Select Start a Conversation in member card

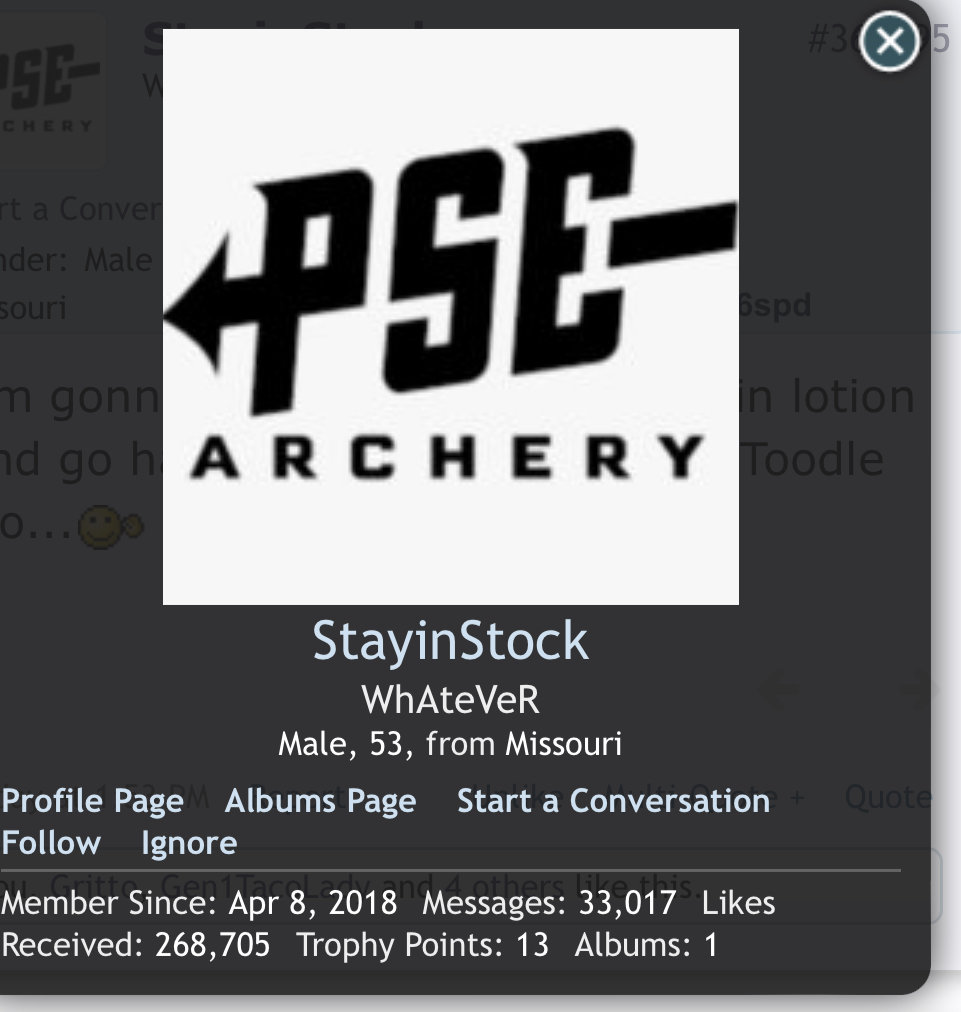(x=613, y=801)
